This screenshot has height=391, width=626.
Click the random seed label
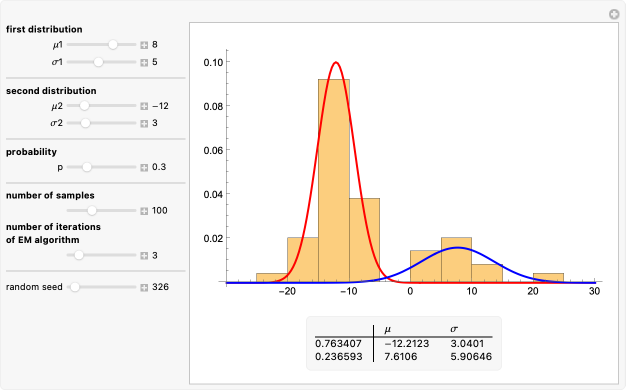pyautogui.click(x=34, y=287)
